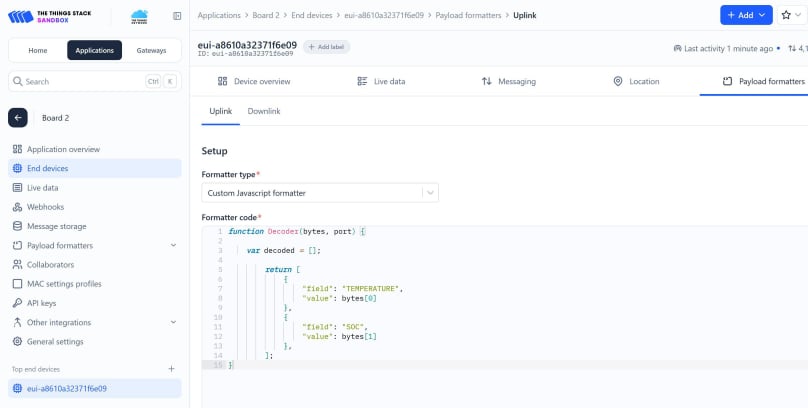Open the Formatter type dropdown
The height and width of the screenshot is (408, 808).
point(320,193)
